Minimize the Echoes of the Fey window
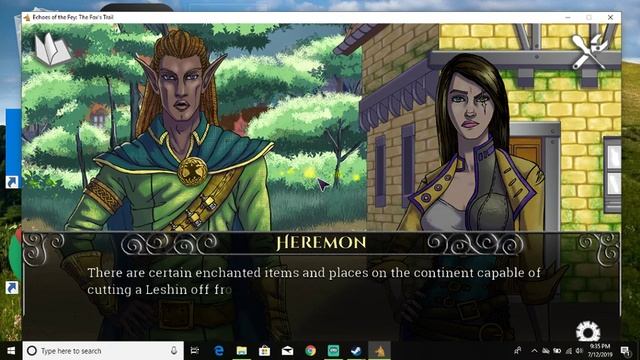 568,17
